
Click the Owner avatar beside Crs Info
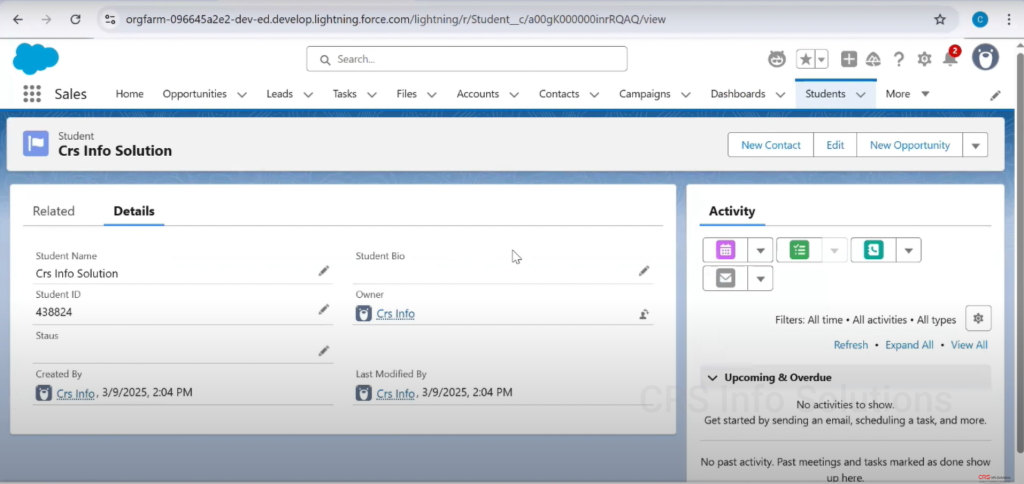pyautogui.click(x=364, y=314)
